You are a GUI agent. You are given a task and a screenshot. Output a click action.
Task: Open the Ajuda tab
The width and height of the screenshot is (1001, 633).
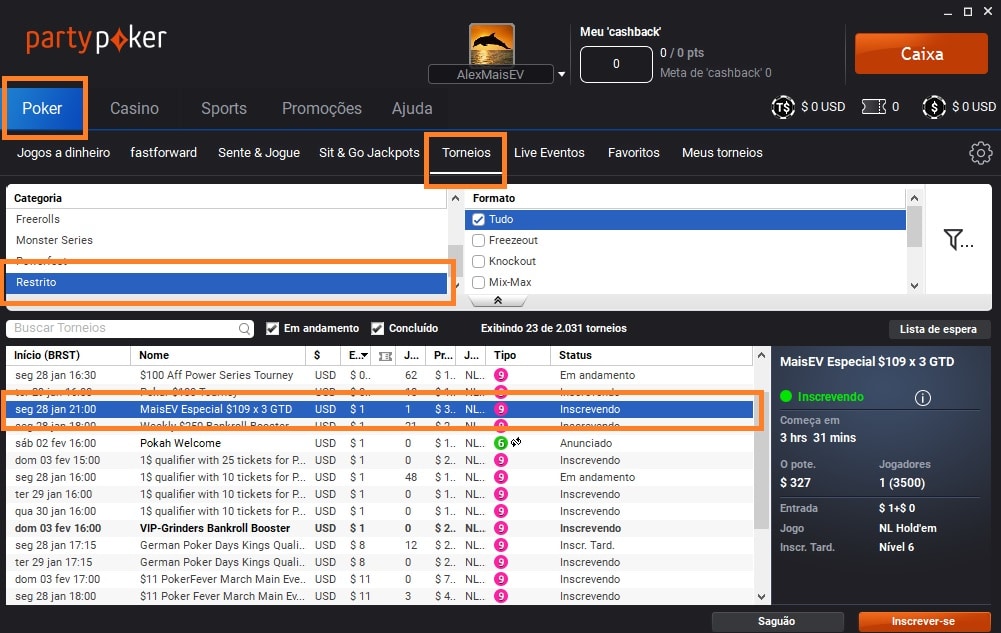tap(412, 108)
